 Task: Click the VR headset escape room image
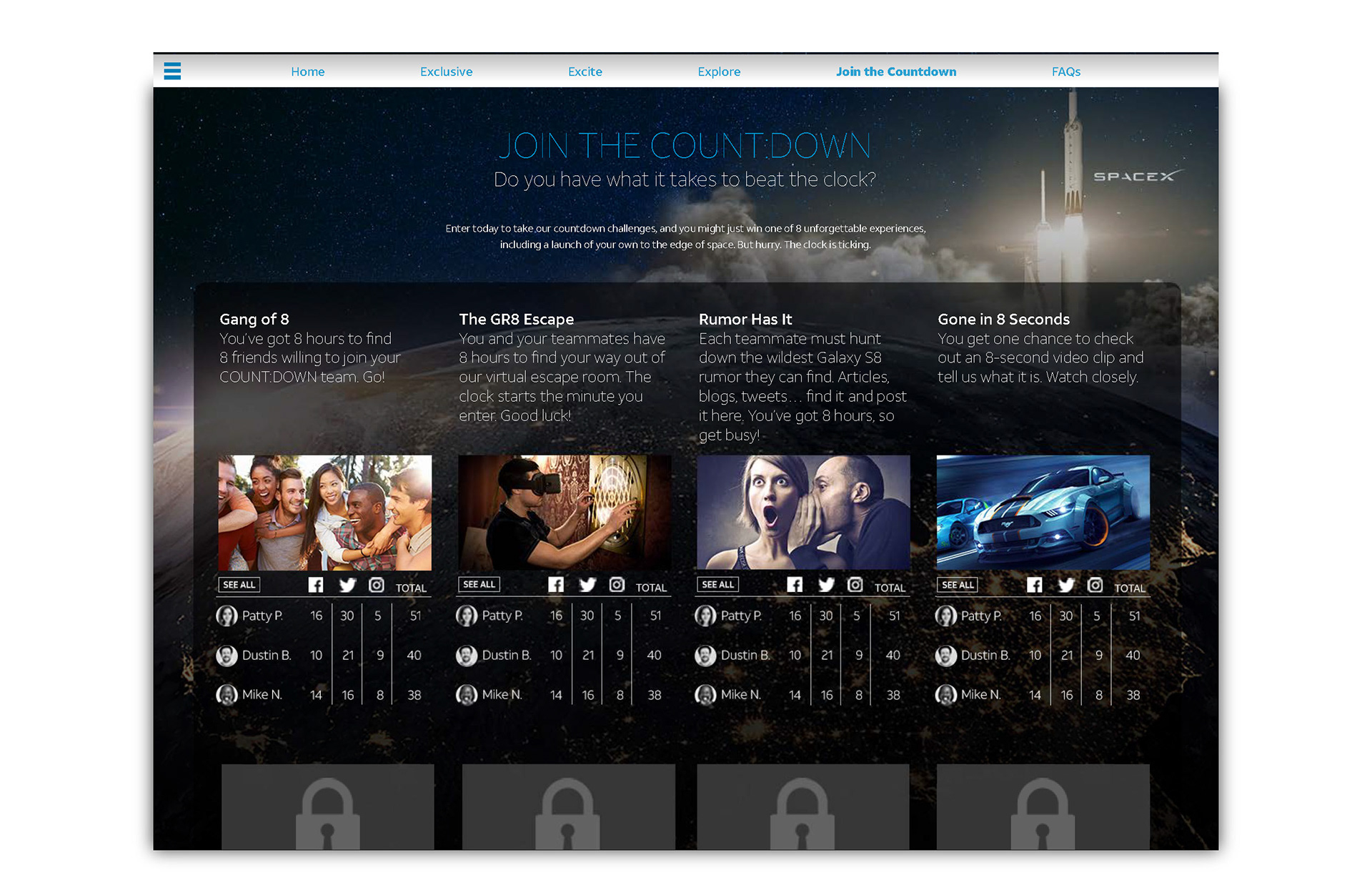[564, 512]
